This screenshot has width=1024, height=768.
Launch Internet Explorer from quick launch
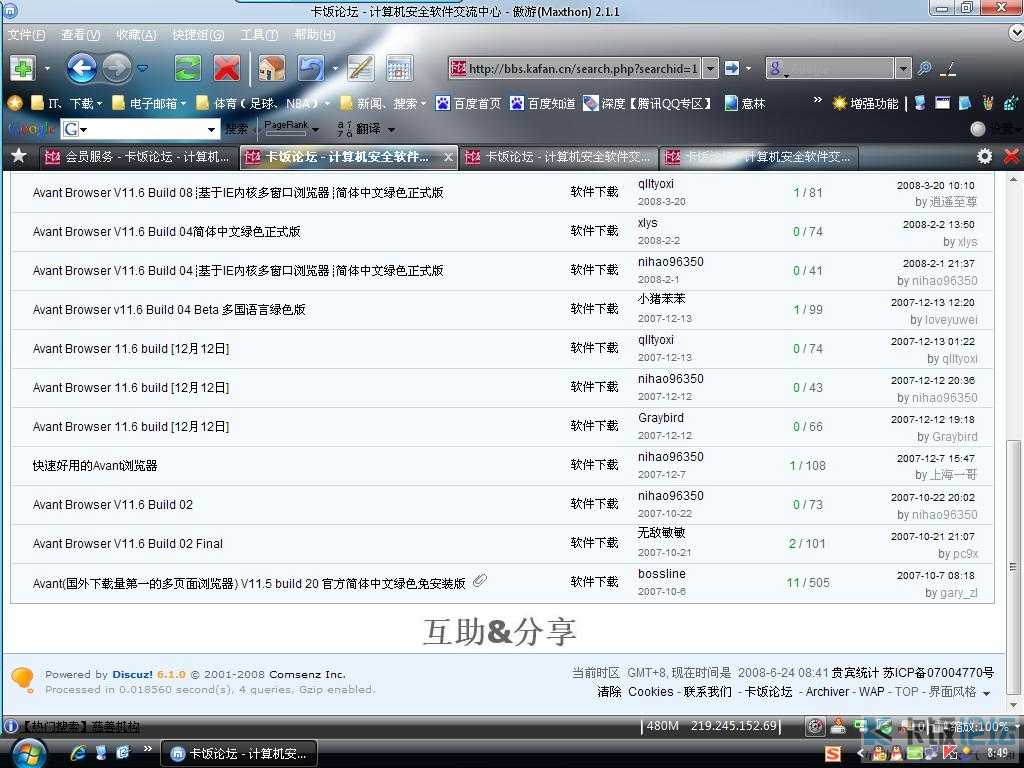[x=78, y=753]
